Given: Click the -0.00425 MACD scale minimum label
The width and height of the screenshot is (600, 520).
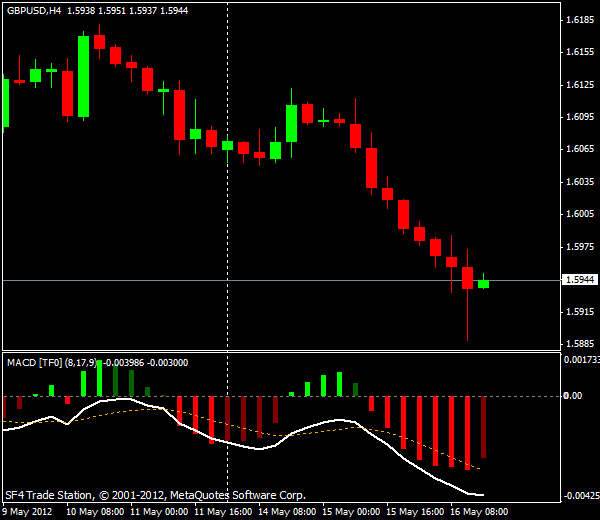Looking at the screenshot, I should [581, 496].
